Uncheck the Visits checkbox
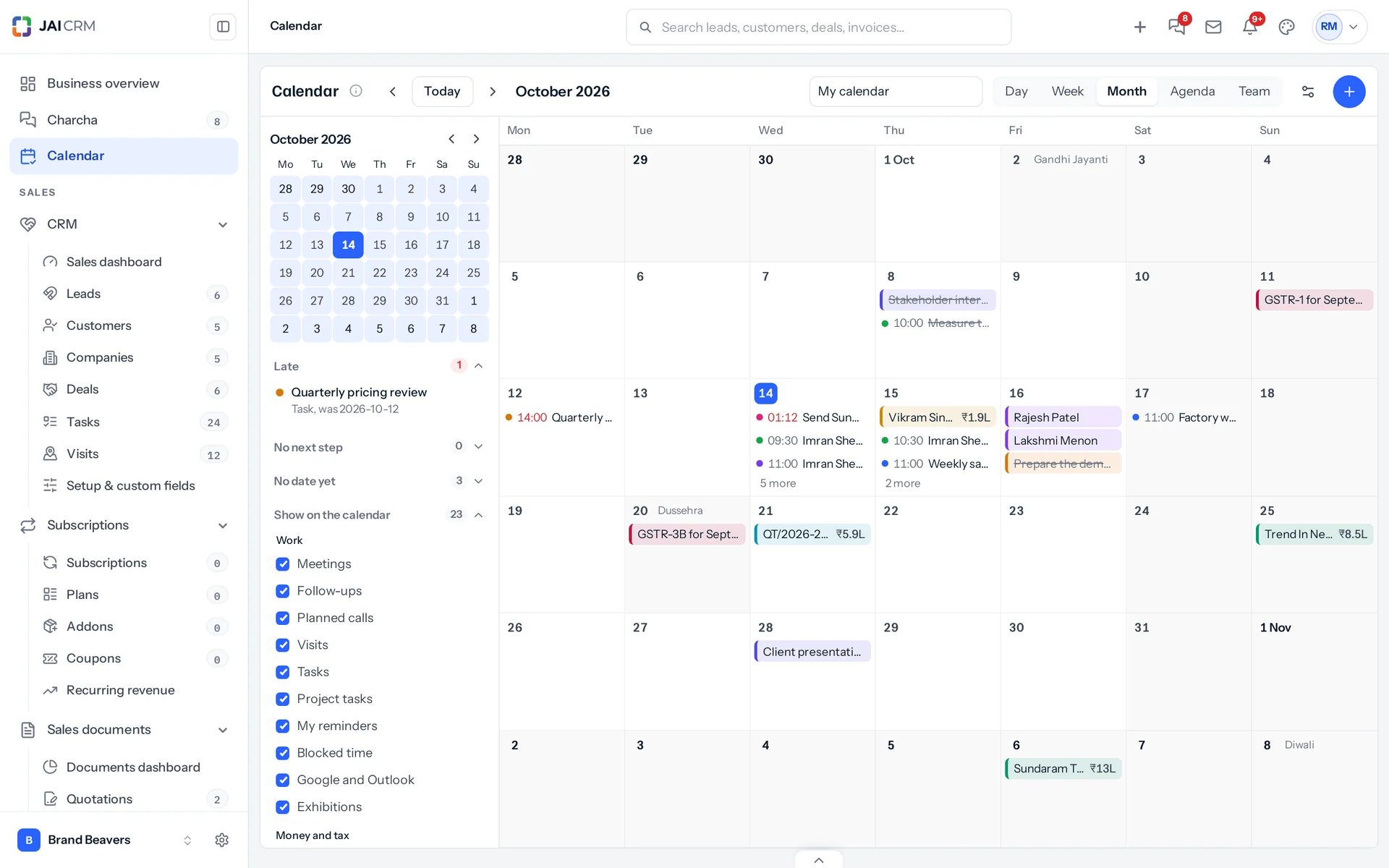Image resolution: width=1389 pixels, height=868 pixels. coord(283,645)
